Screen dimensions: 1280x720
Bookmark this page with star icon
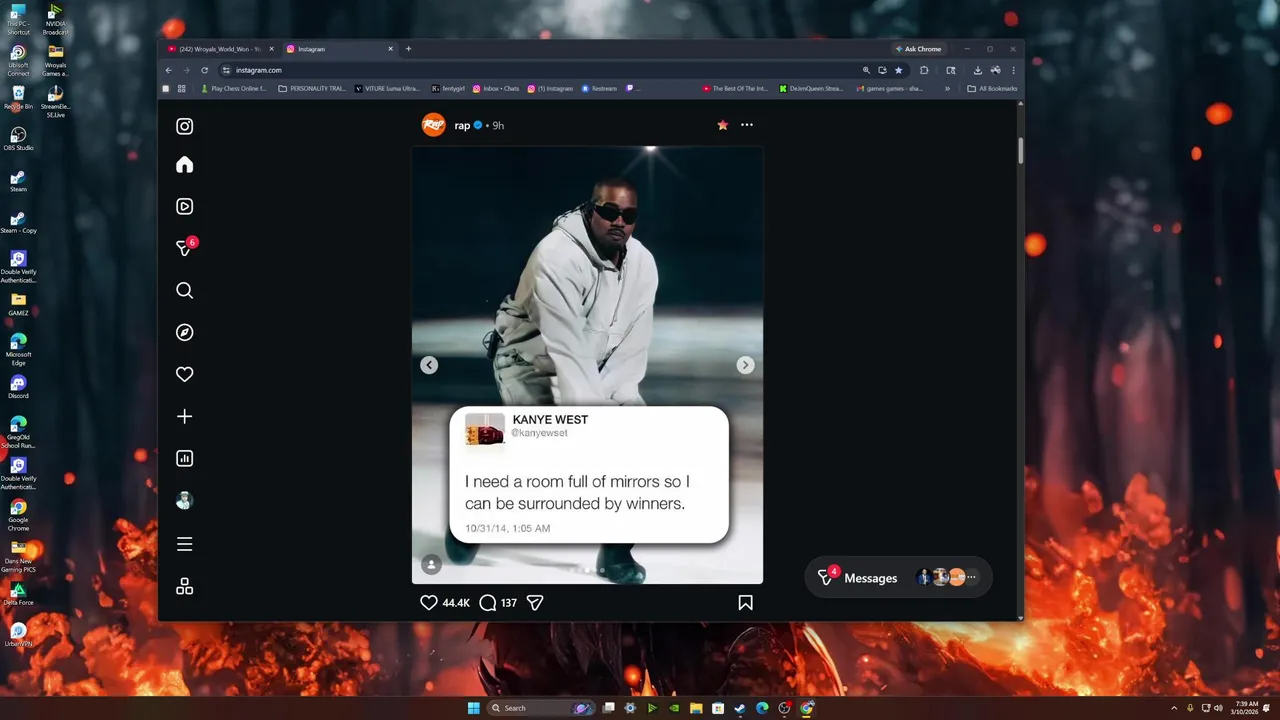tap(898, 70)
